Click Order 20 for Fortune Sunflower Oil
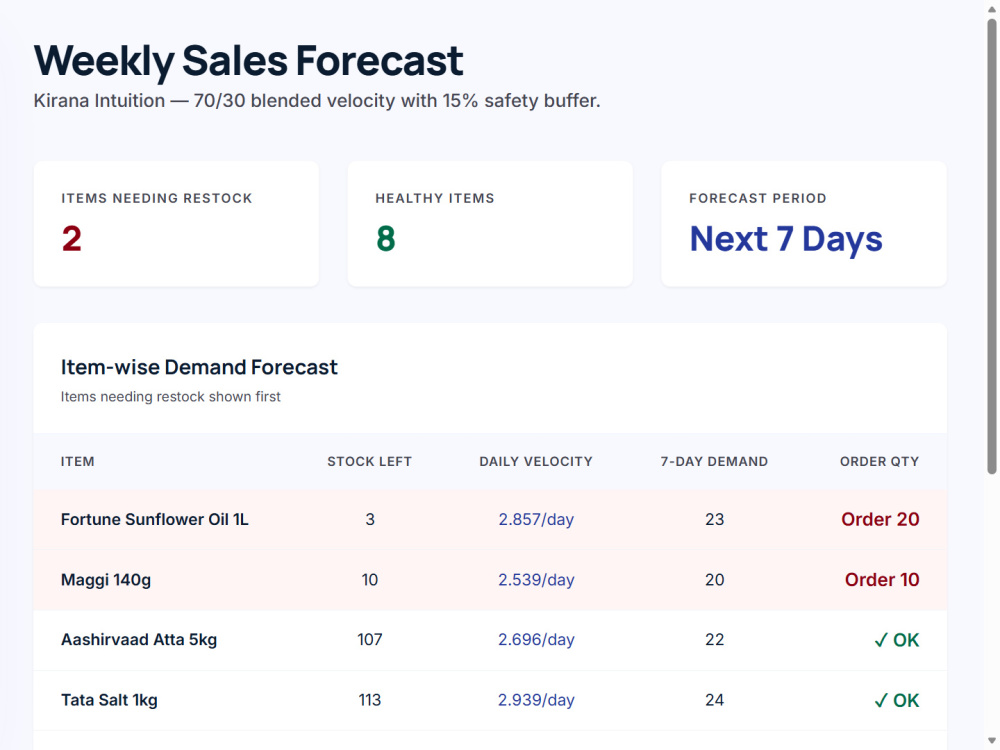 (x=880, y=519)
